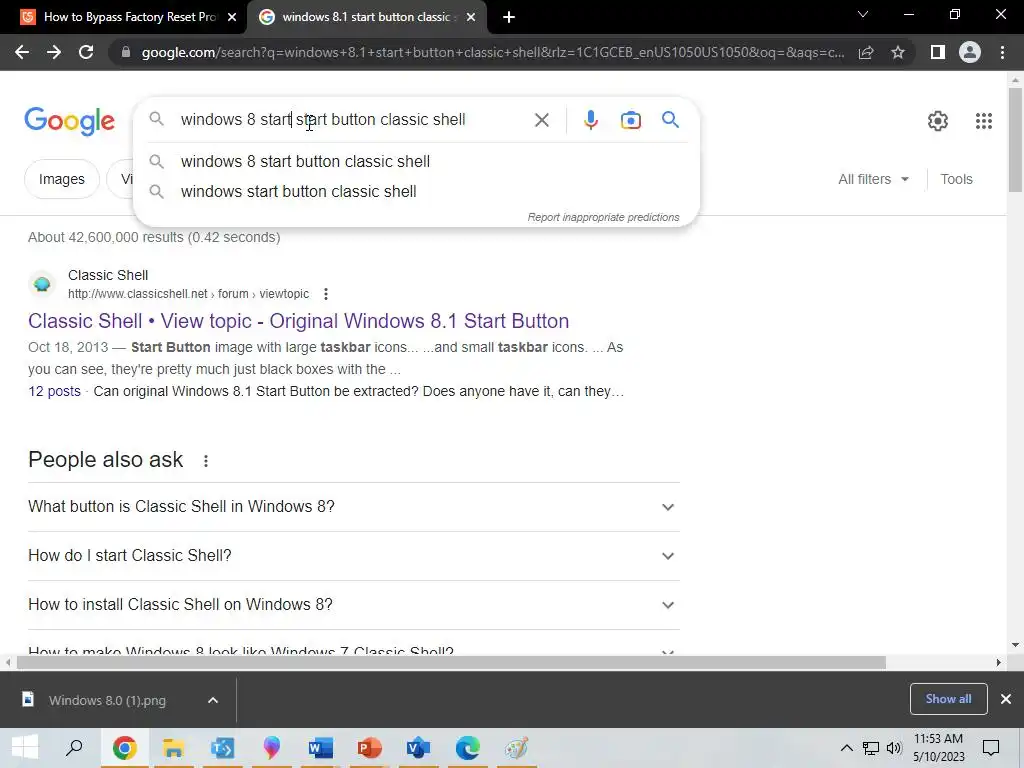Go forward to next page
Screen dimensions: 1024x768
[x=54, y=52]
